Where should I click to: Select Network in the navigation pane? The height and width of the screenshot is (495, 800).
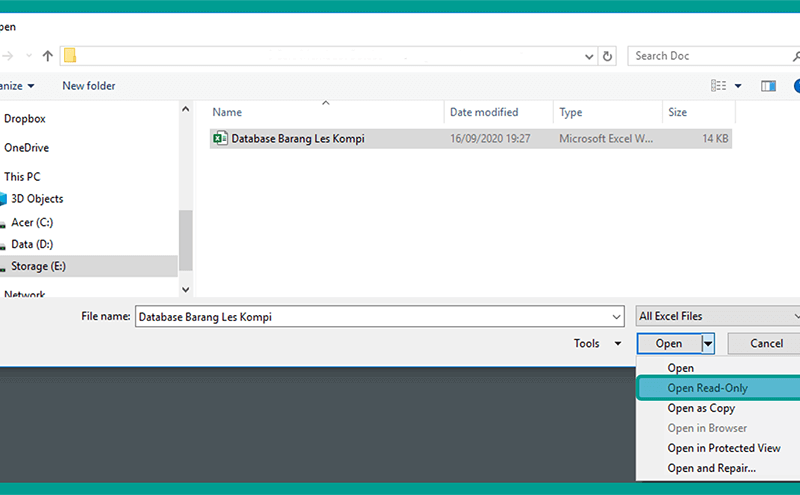[24, 293]
